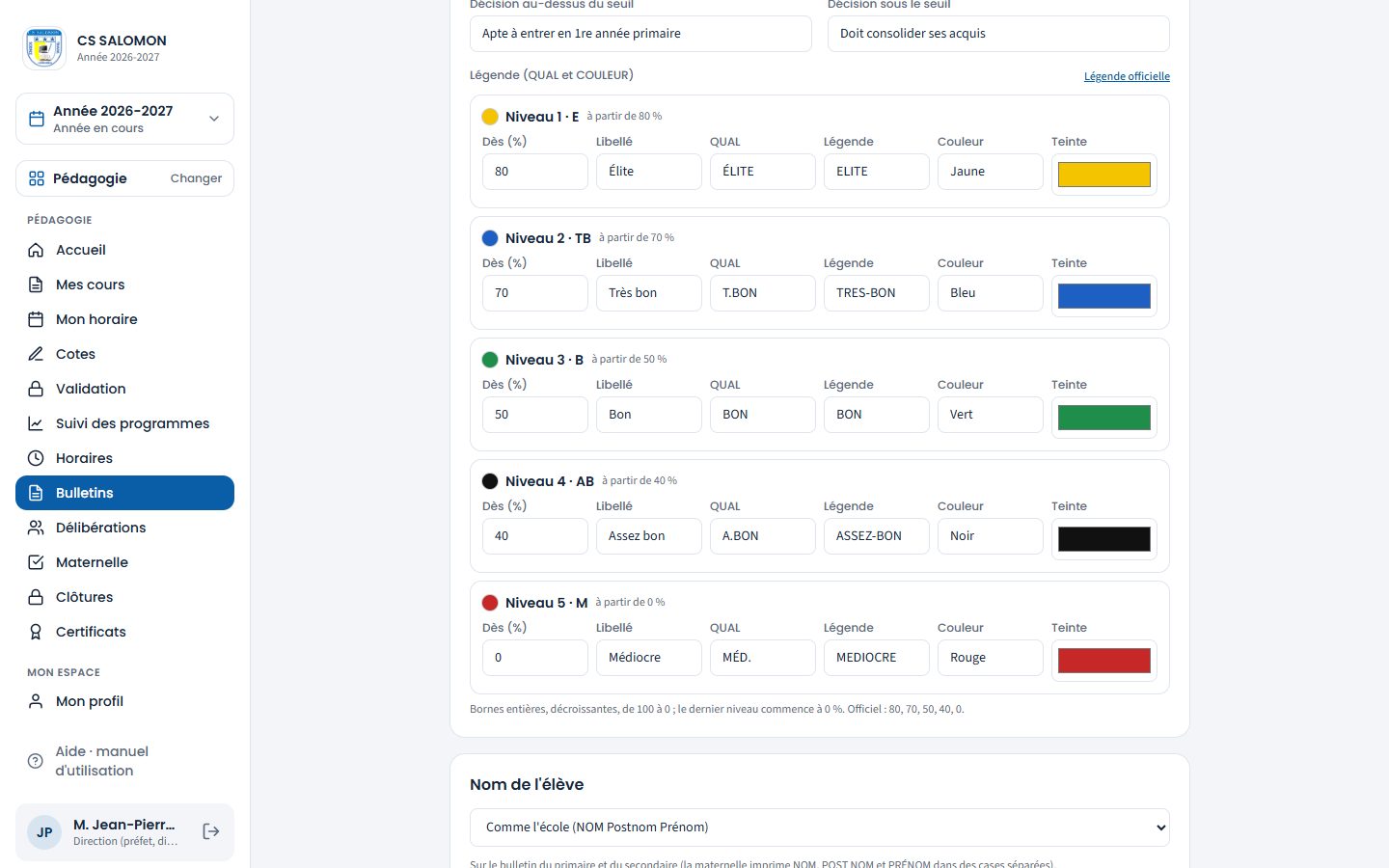
Task: Expand the Année 2026-2027 year selector
Action: click(124, 119)
